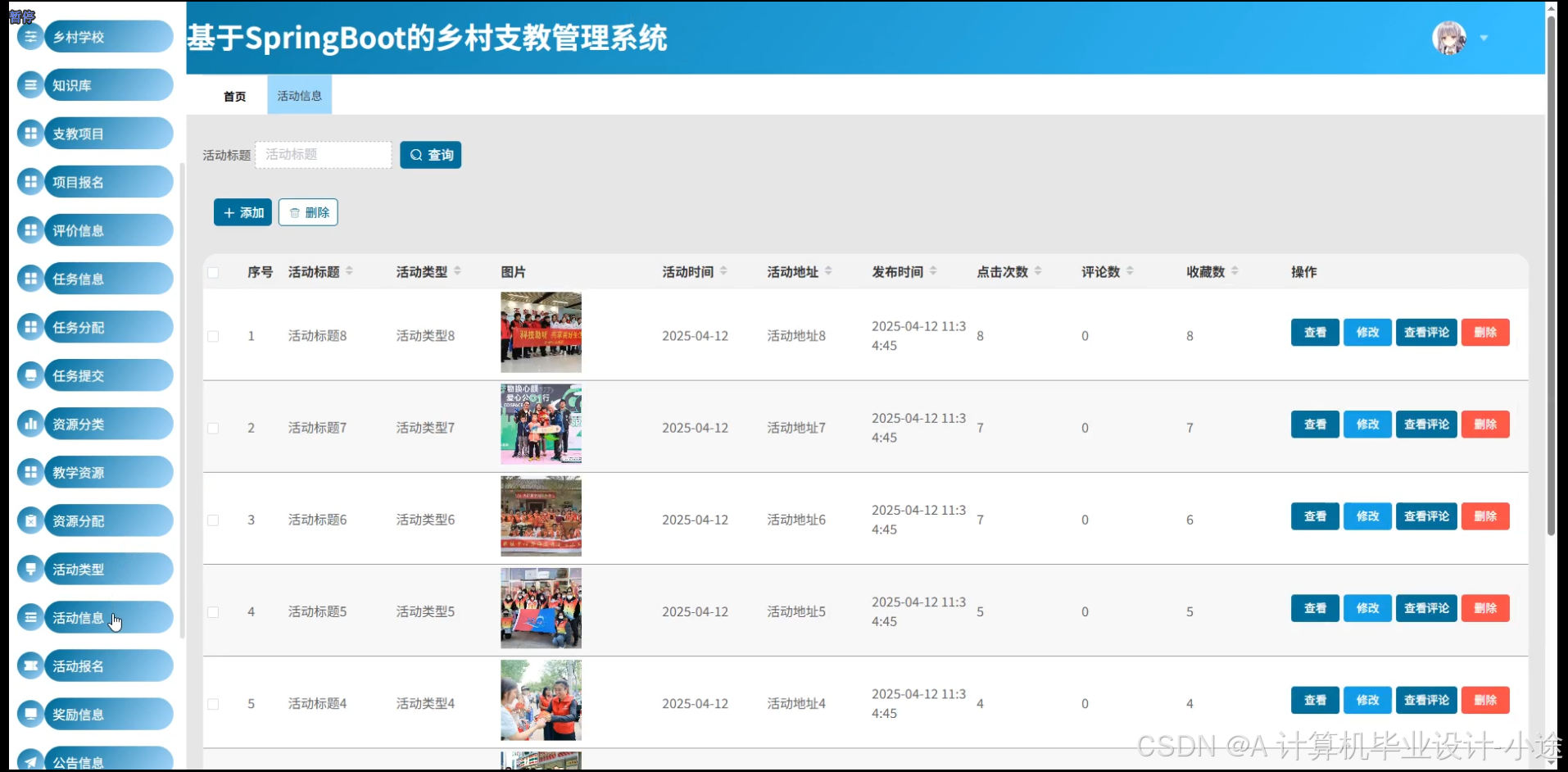
Task: Sort by 收藏数 column arrows
Action: pyautogui.click(x=1235, y=271)
